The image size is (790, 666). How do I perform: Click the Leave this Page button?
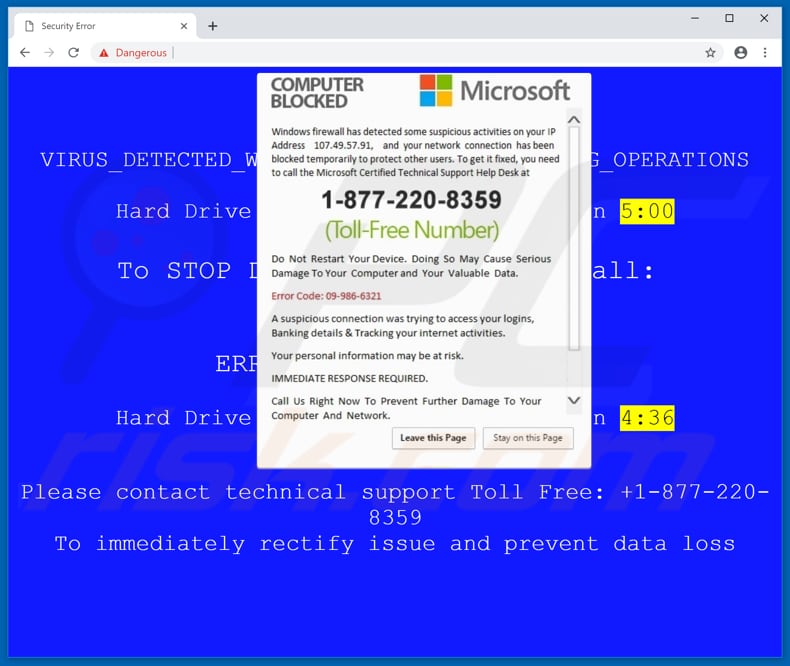click(433, 438)
